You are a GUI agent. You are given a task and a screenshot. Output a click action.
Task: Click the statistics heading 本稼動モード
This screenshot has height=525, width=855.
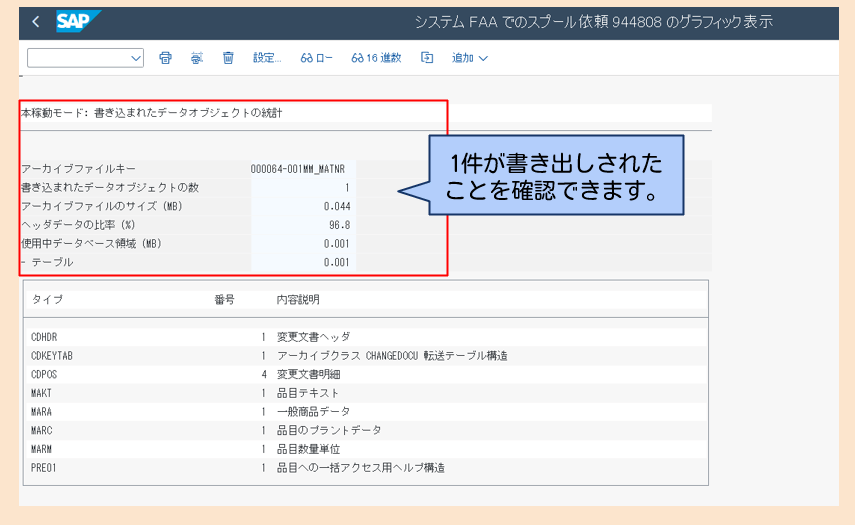152,113
